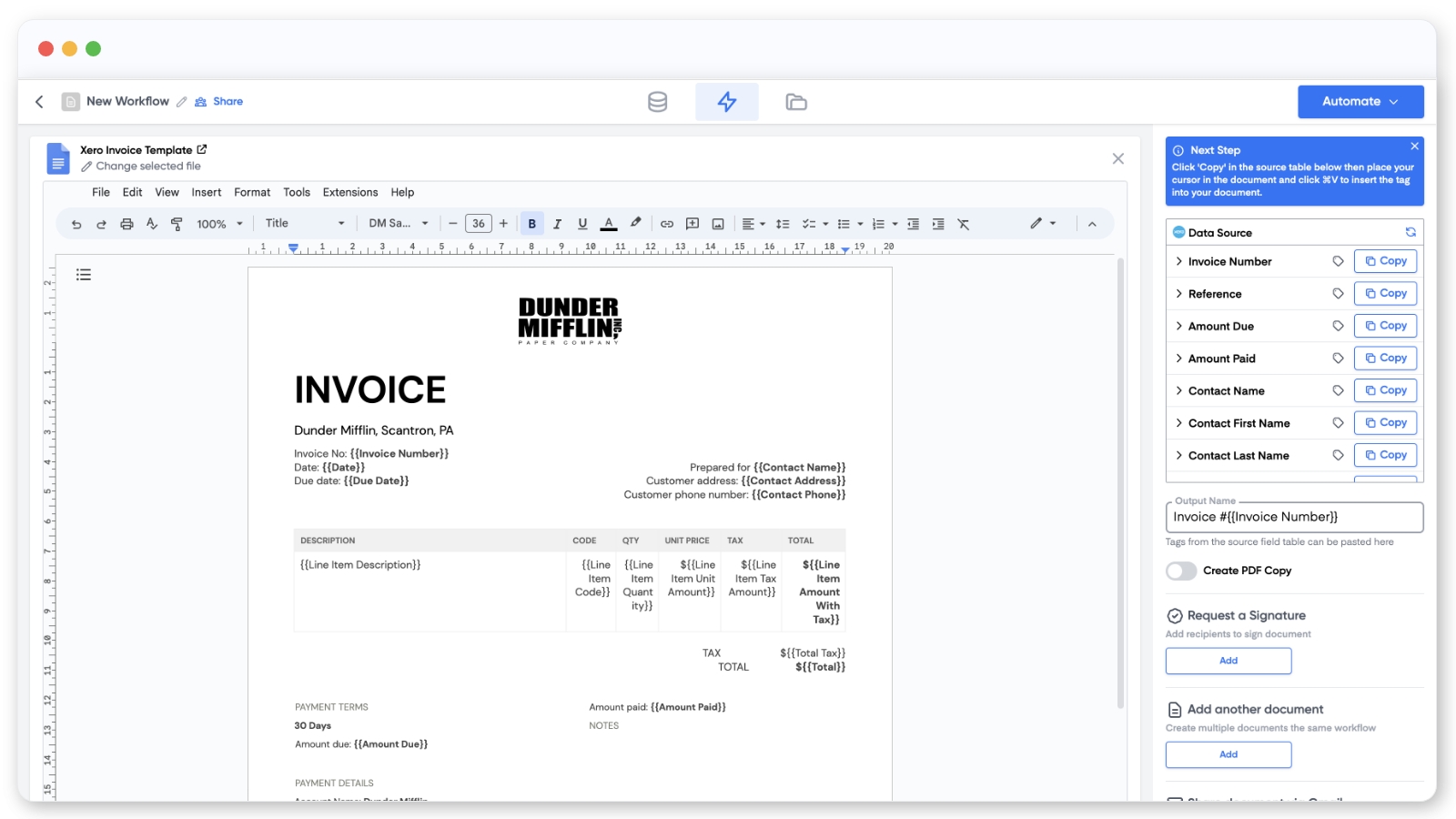The image size is (1456, 819).
Task: Select the lightning bolt automation icon
Action: tap(726, 102)
